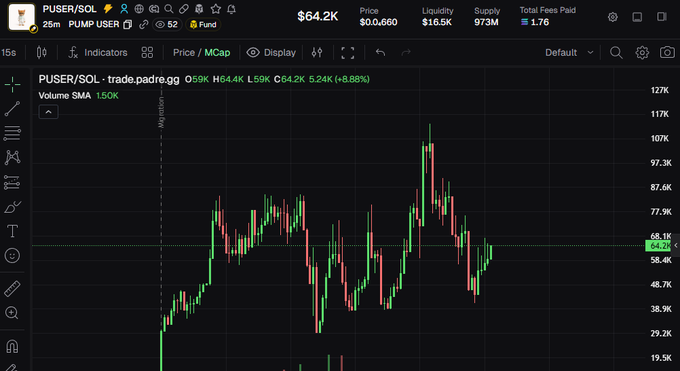Viewport: 680px width, 371px height.
Task: Copy the PUMP USER token address
Action: [x=128, y=24]
